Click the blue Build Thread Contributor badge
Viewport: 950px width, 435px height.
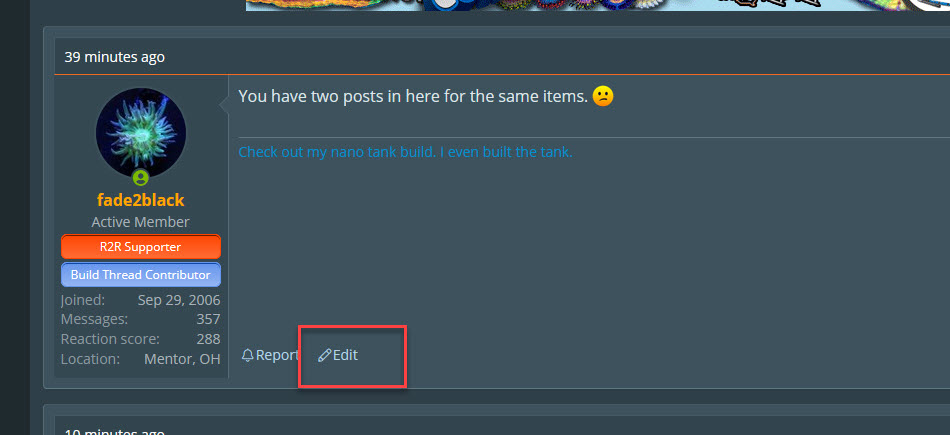click(141, 274)
